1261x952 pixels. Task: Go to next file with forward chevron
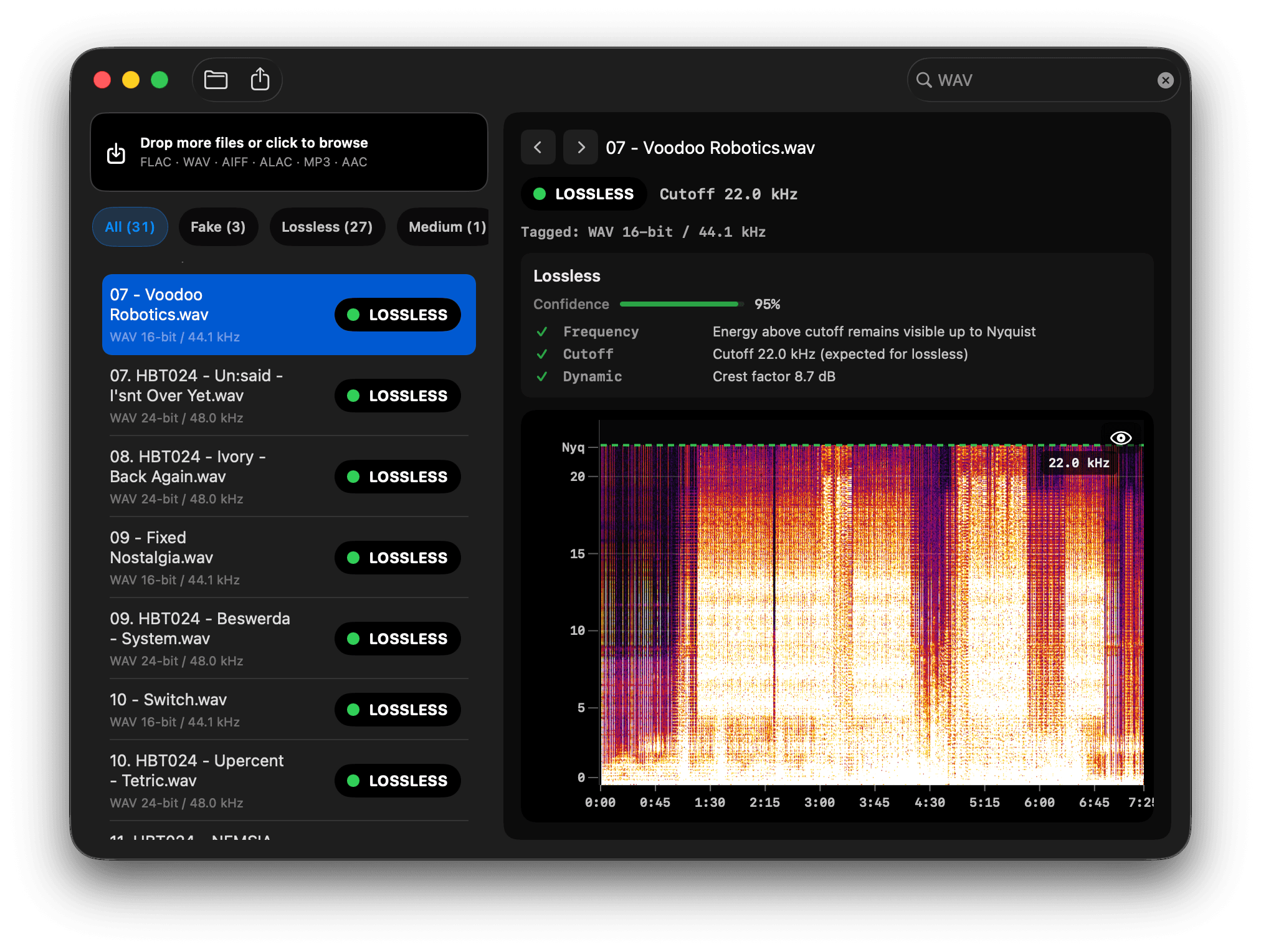581,148
